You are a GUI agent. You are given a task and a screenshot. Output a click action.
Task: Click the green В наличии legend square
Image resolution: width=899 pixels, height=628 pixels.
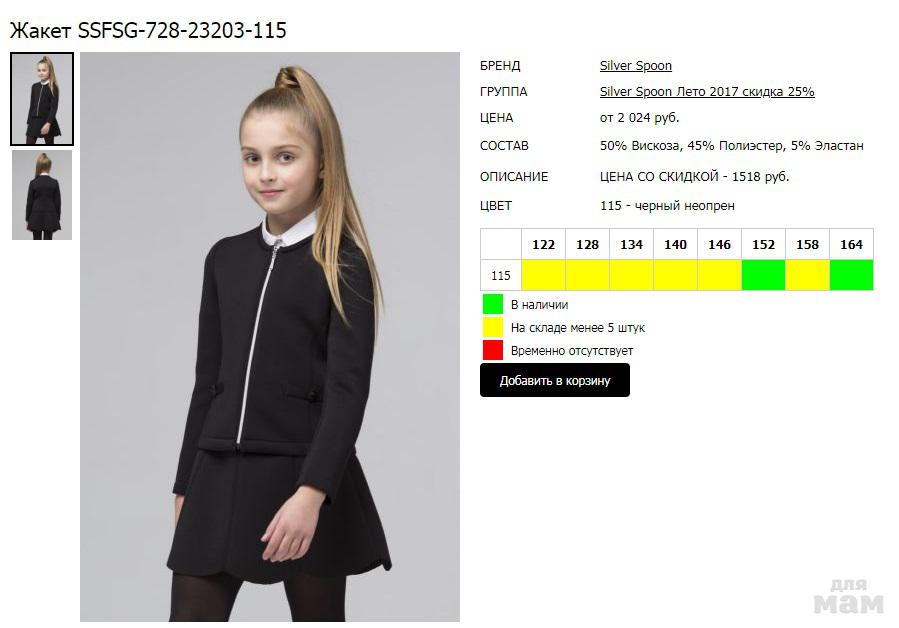493,304
